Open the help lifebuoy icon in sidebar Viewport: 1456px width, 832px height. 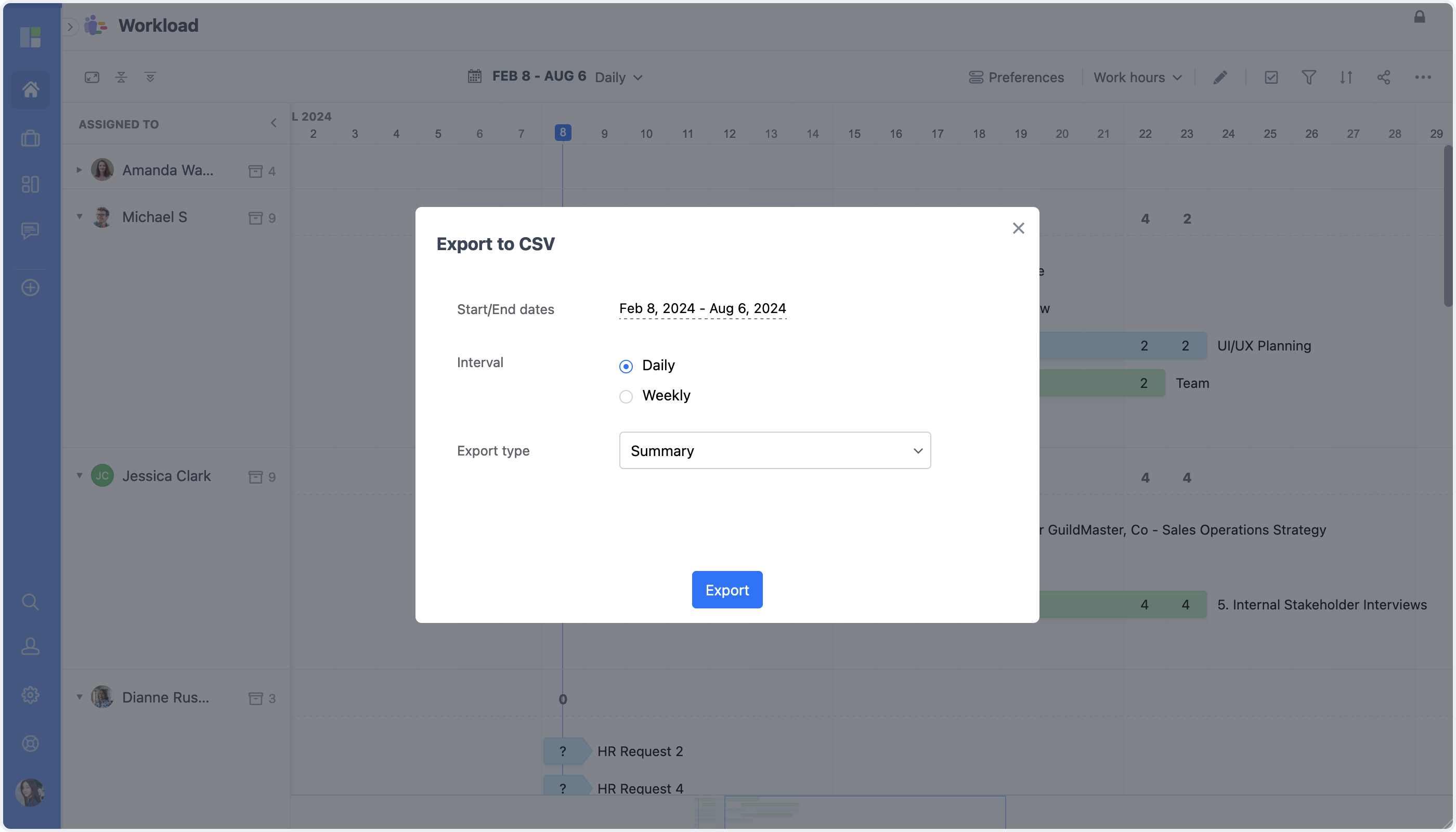(x=30, y=744)
